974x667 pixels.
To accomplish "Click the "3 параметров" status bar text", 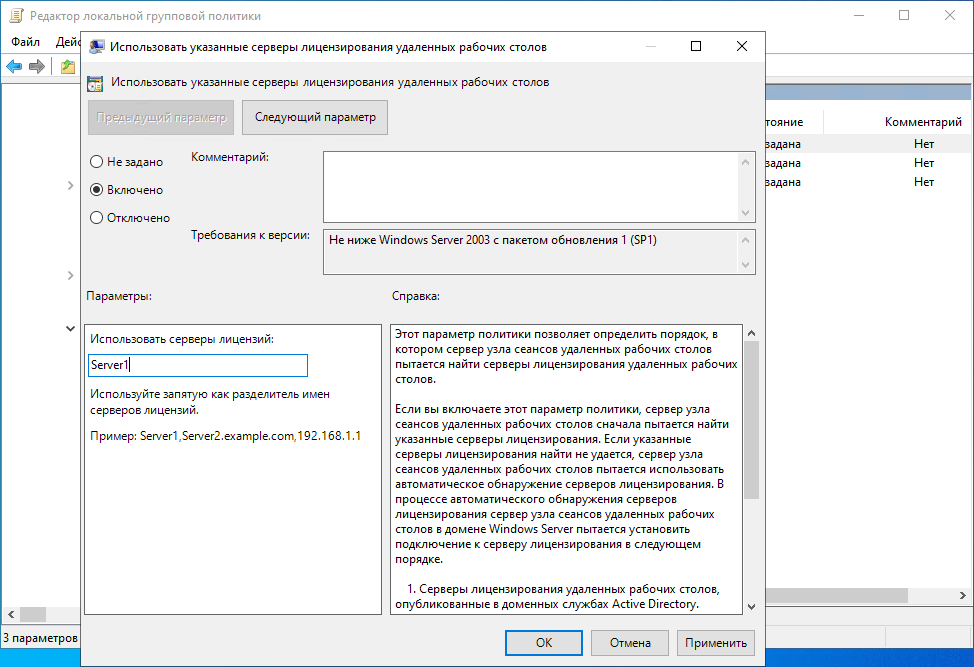I will tap(40, 638).
